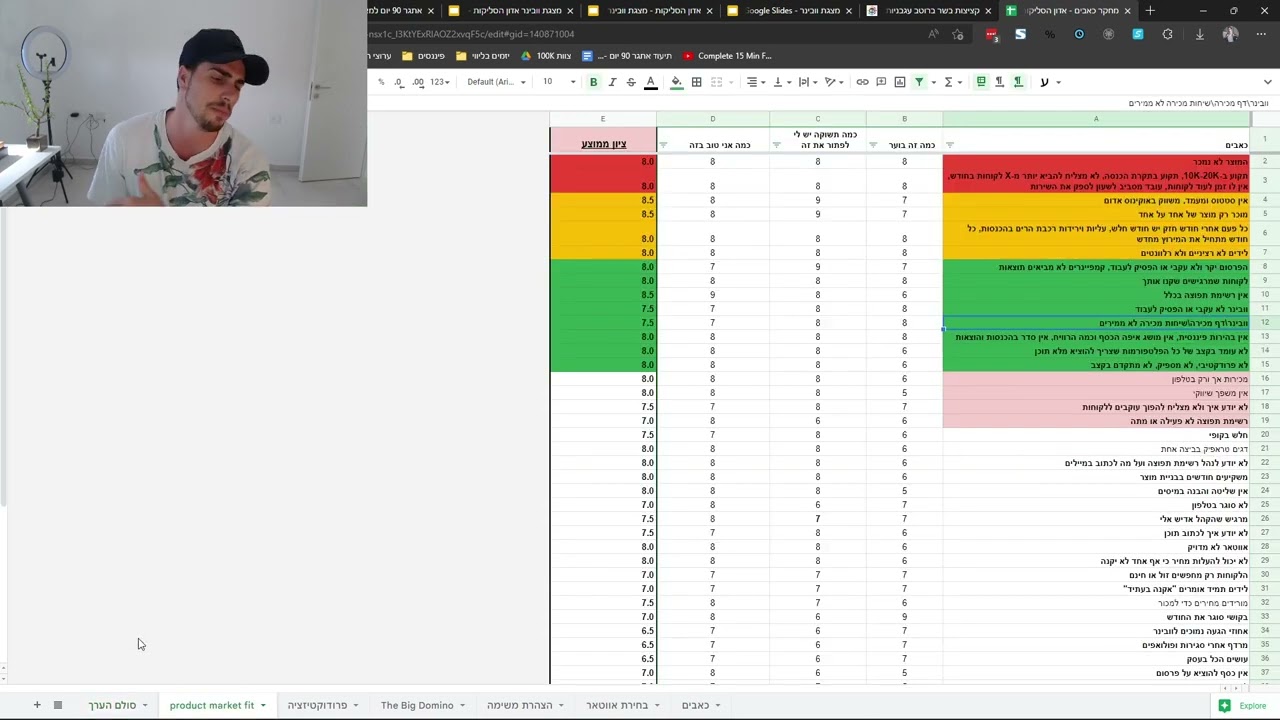The height and width of the screenshot is (720, 1280).
Task: Open 'product market fit' tab options arrow
Action: click(263, 705)
